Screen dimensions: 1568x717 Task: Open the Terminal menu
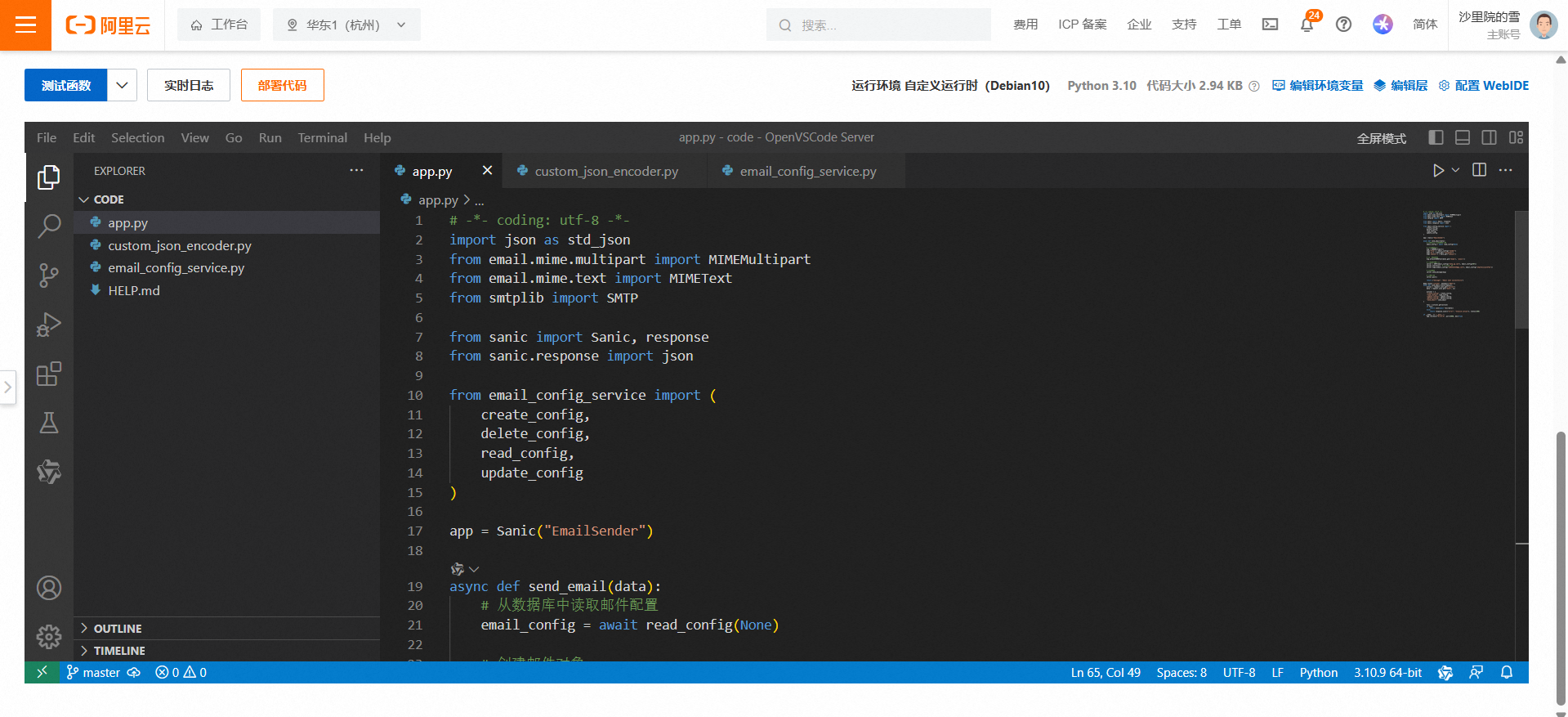[x=322, y=137]
